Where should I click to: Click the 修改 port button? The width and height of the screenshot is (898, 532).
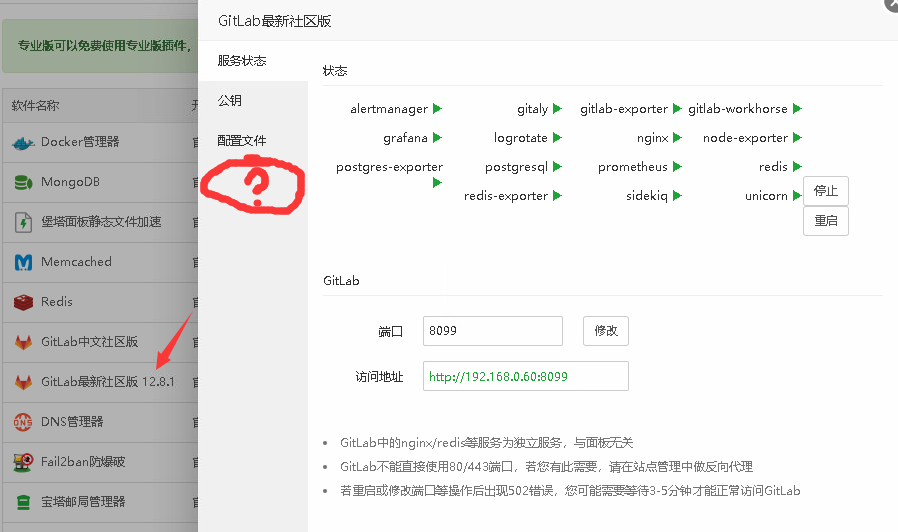(605, 331)
